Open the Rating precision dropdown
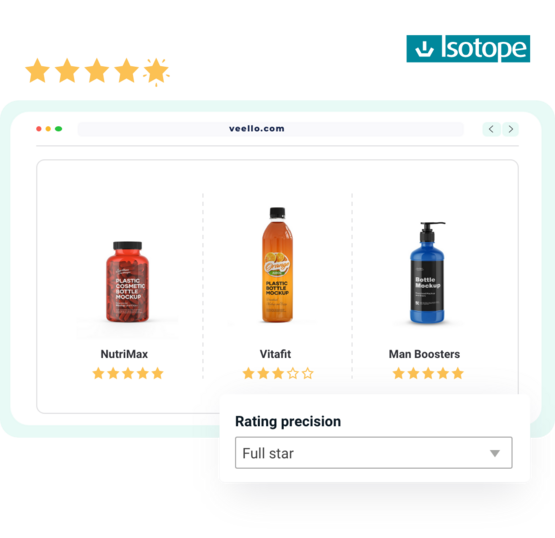 click(373, 453)
